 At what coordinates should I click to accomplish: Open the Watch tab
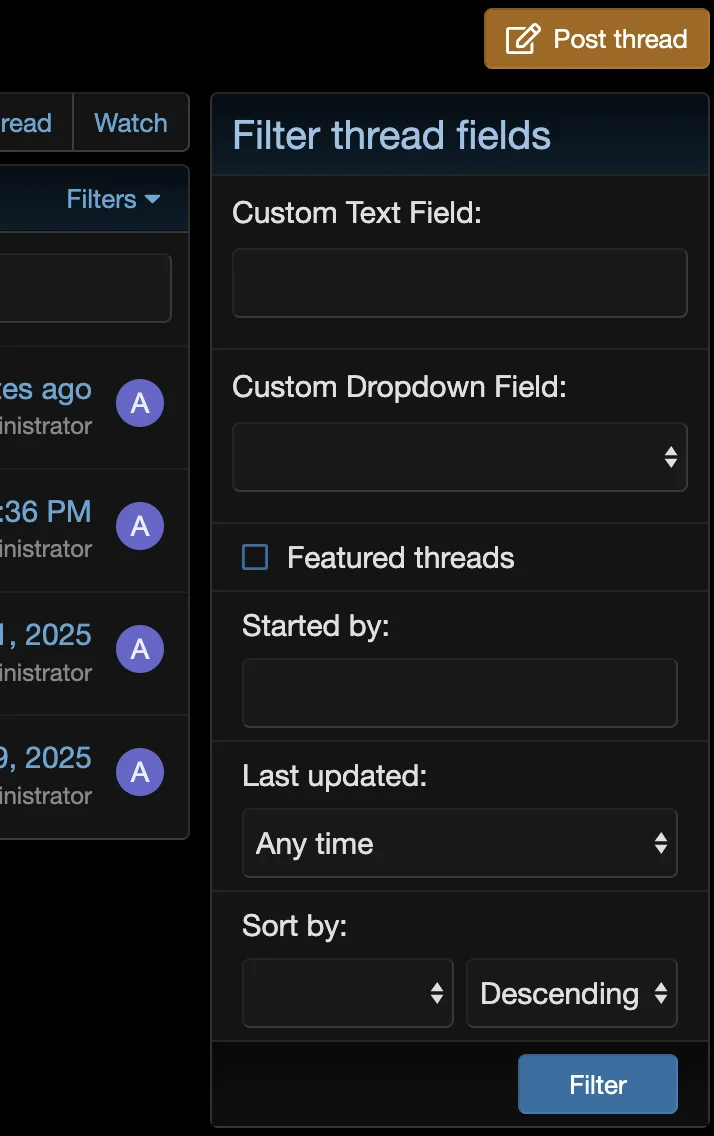point(131,123)
